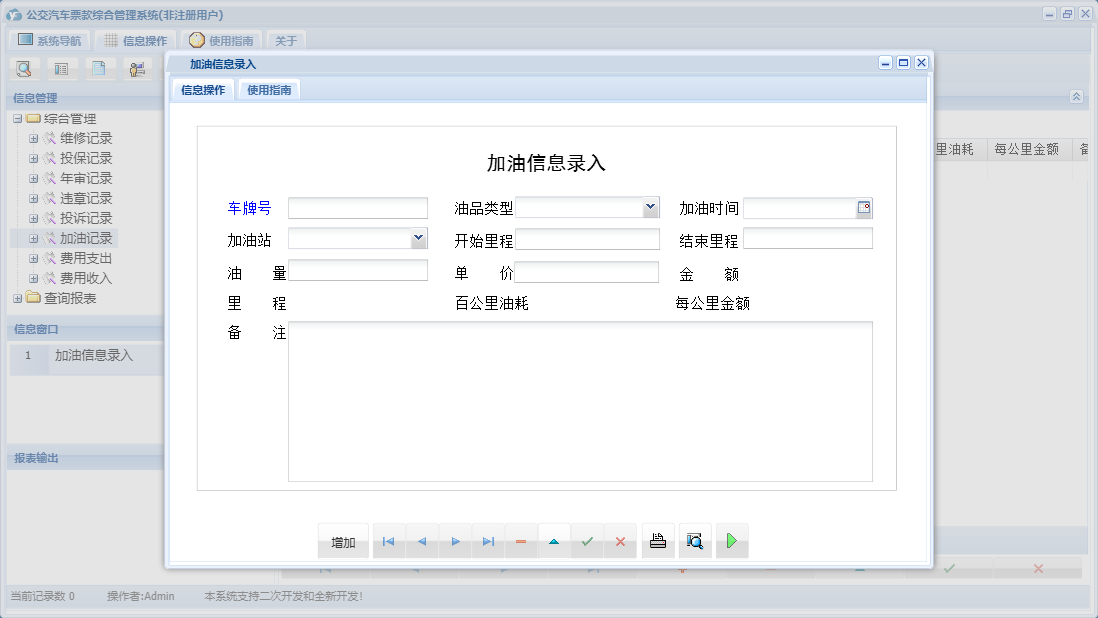Viewport: 1098px width, 618px height.
Task: Click the blue document icon in the left toolbar
Action: 99,68
